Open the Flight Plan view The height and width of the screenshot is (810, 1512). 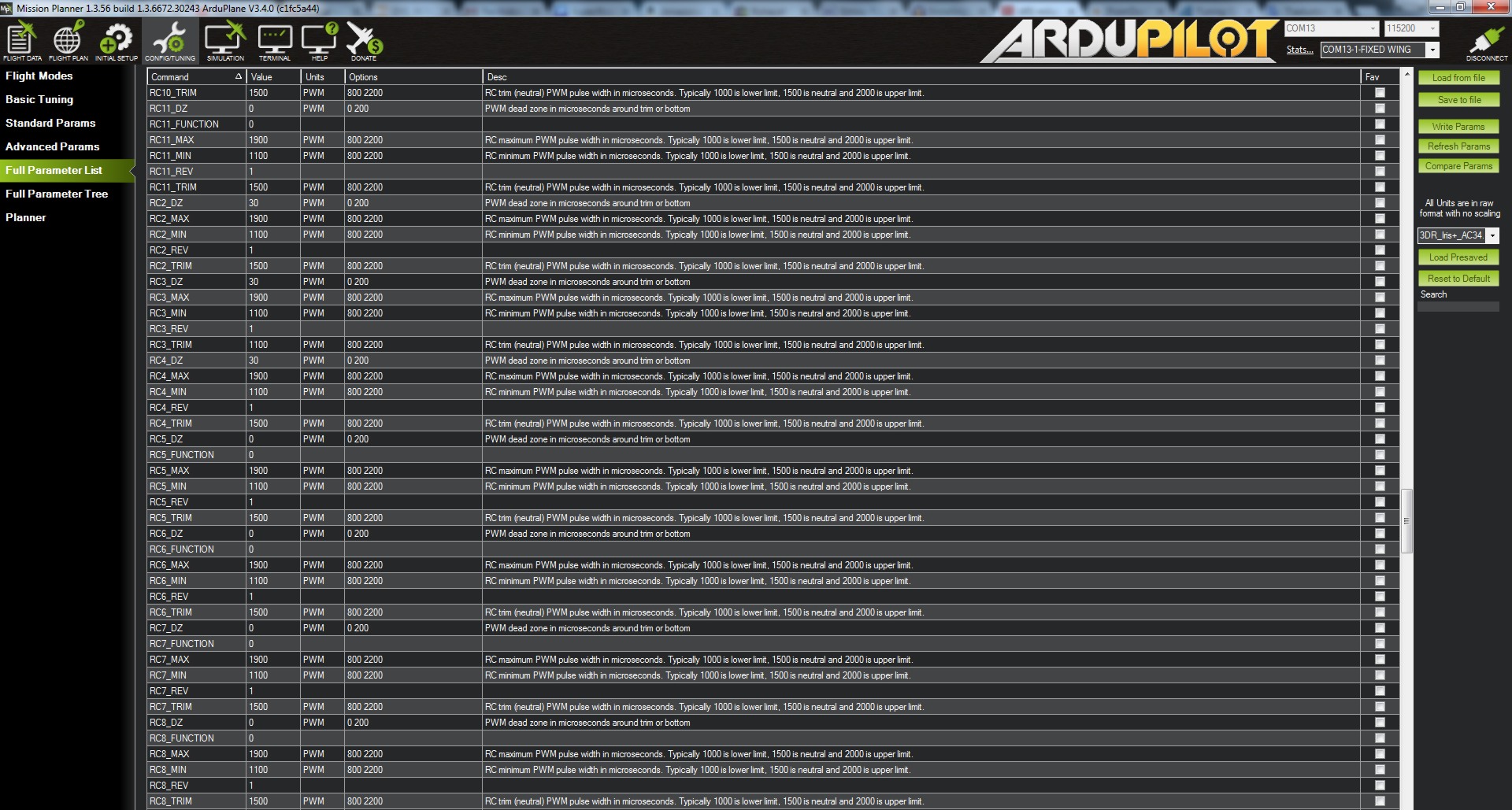coord(69,42)
